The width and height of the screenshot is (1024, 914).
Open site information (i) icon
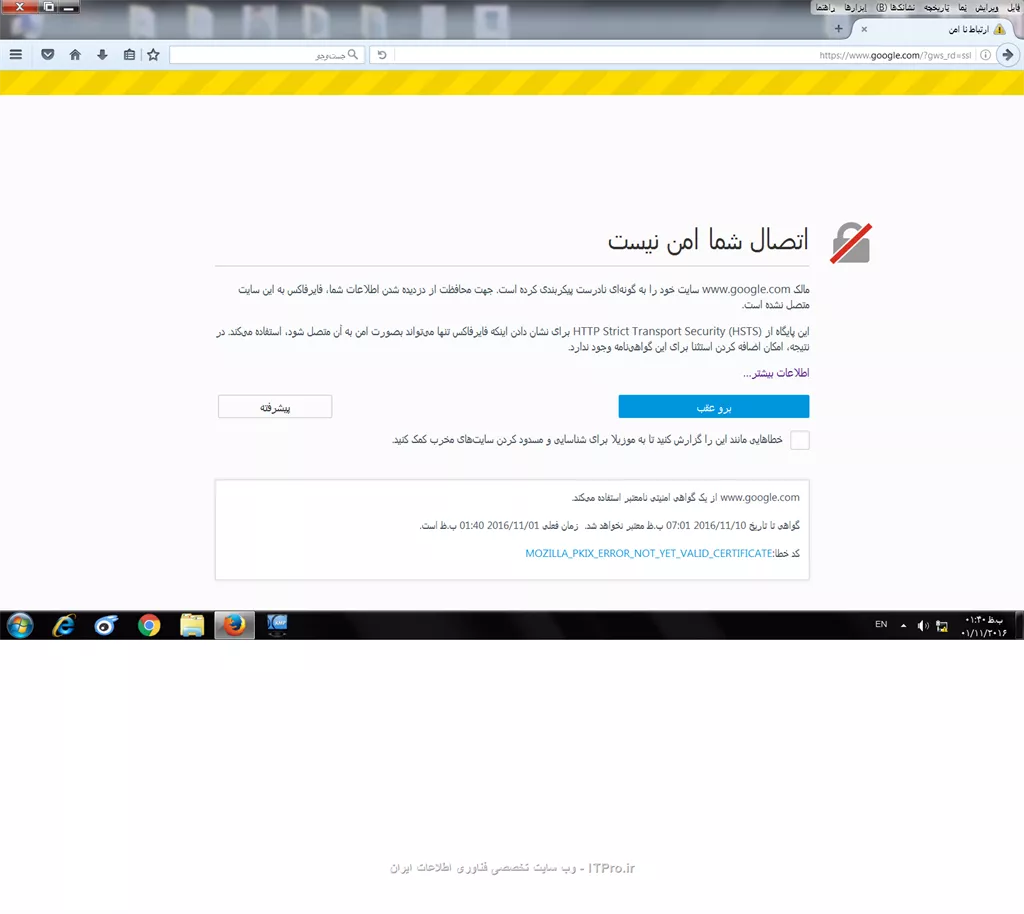click(x=985, y=55)
